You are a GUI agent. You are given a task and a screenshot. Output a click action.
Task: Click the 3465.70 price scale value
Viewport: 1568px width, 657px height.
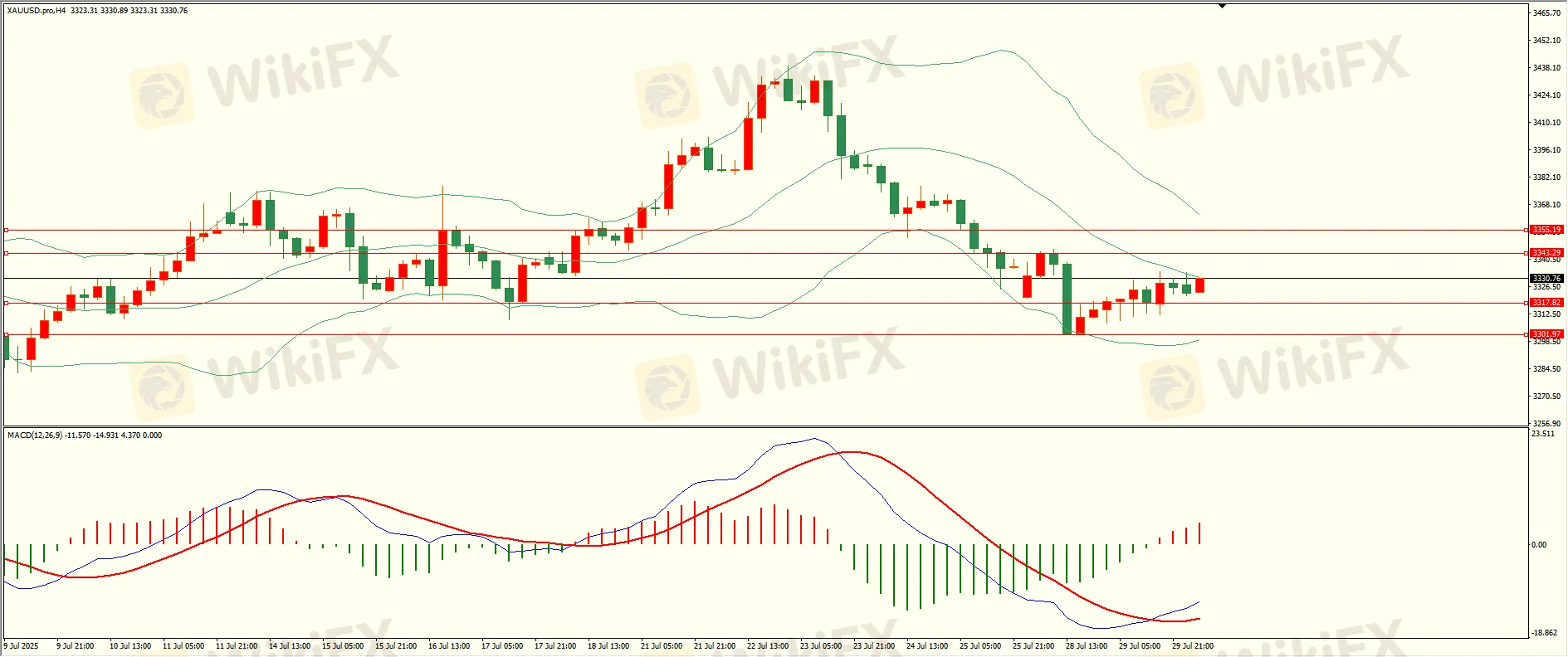click(1546, 13)
